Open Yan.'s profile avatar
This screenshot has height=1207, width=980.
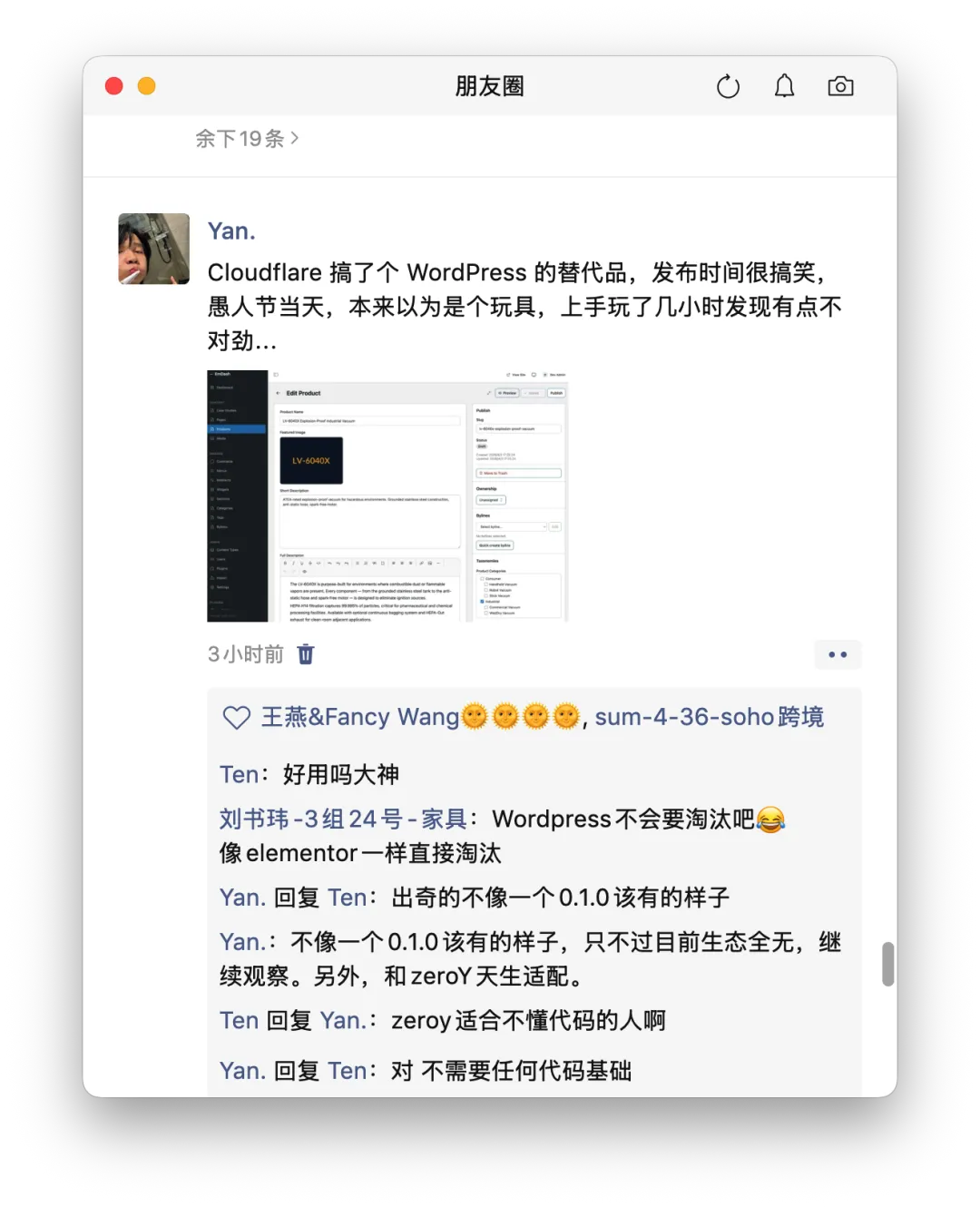(154, 249)
